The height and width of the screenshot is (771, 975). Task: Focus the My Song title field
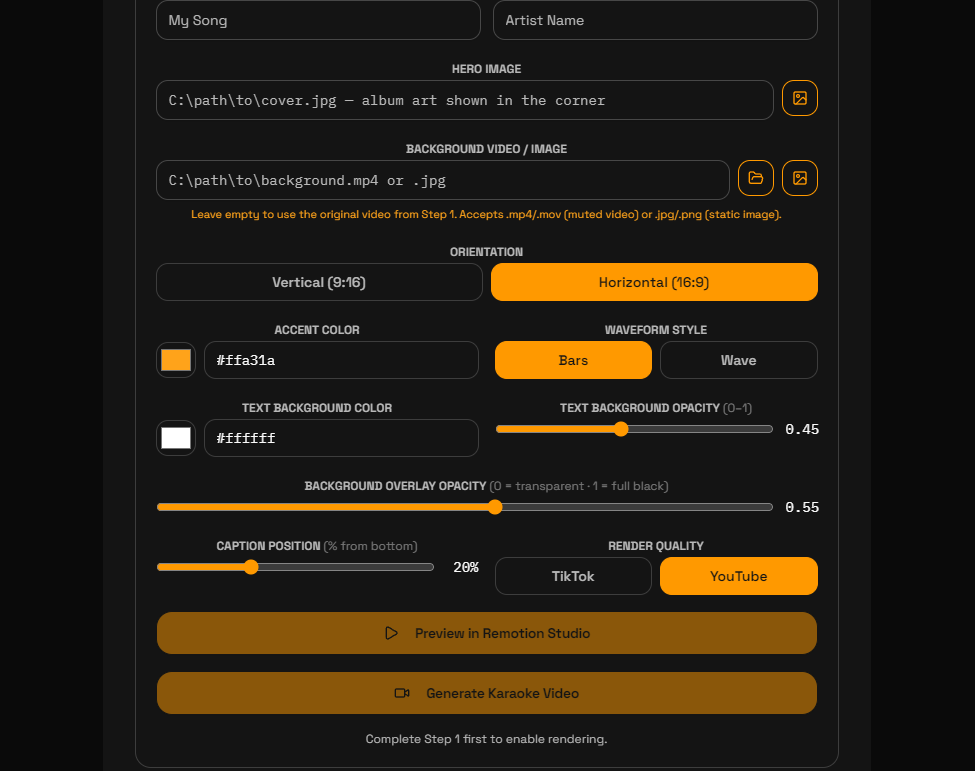tap(318, 20)
